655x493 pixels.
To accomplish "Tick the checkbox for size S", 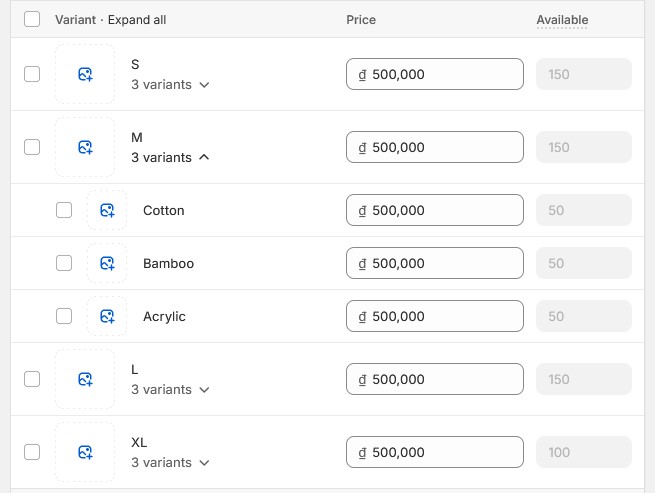I will coord(32,74).
